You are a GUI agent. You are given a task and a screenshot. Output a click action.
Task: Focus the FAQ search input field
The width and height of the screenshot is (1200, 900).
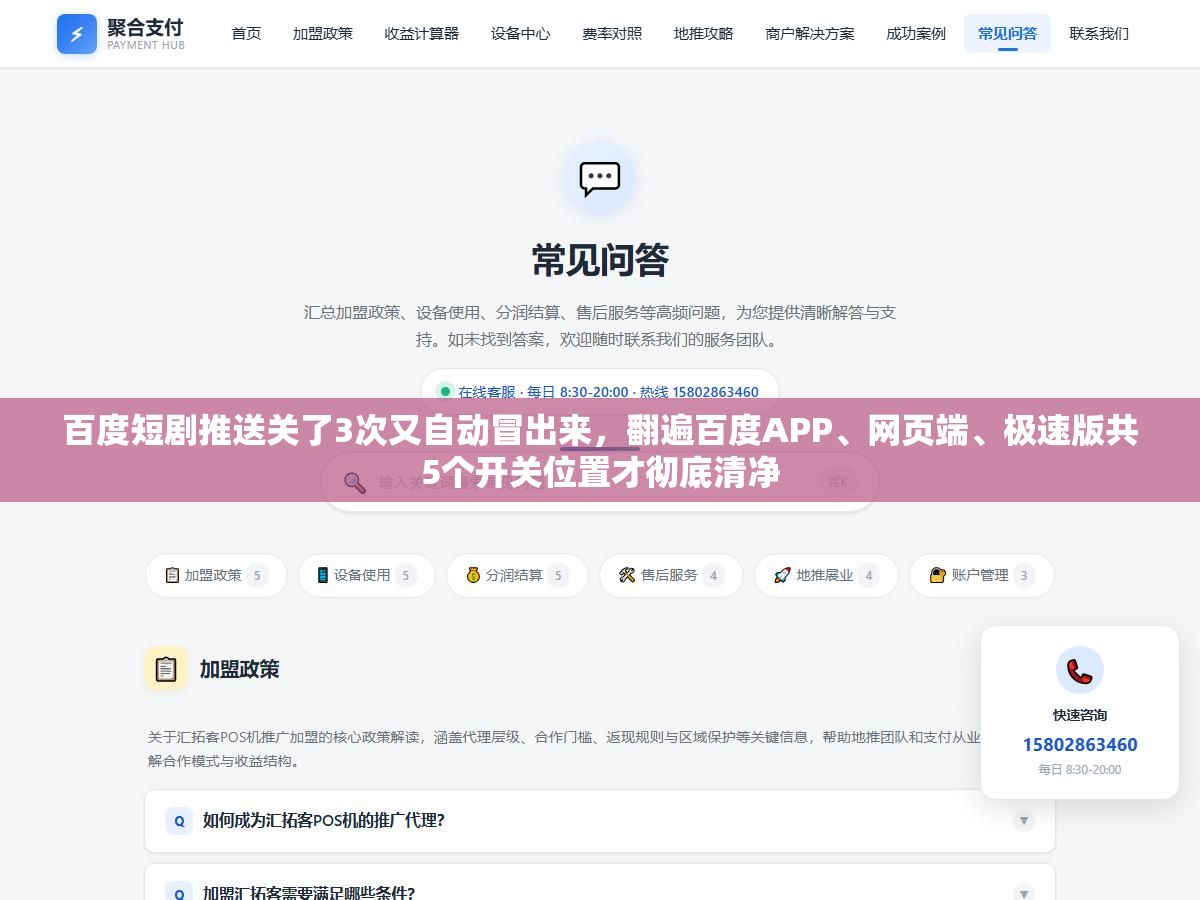[600, 482]
